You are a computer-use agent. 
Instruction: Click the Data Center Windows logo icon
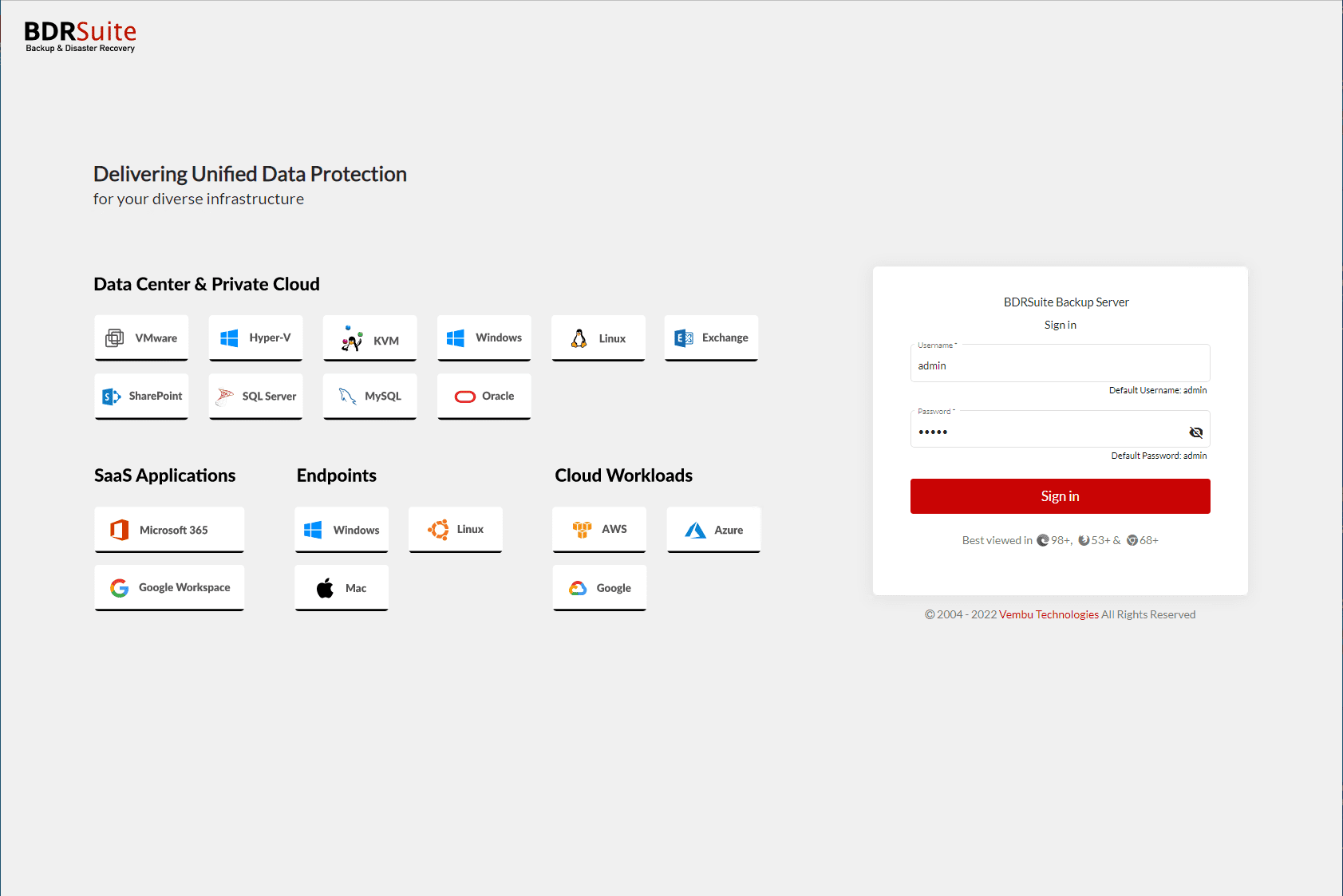(x=456, y=338)
